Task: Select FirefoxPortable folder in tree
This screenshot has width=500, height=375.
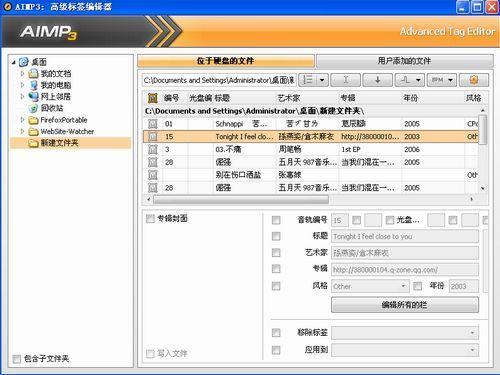Action: (64, 120)
